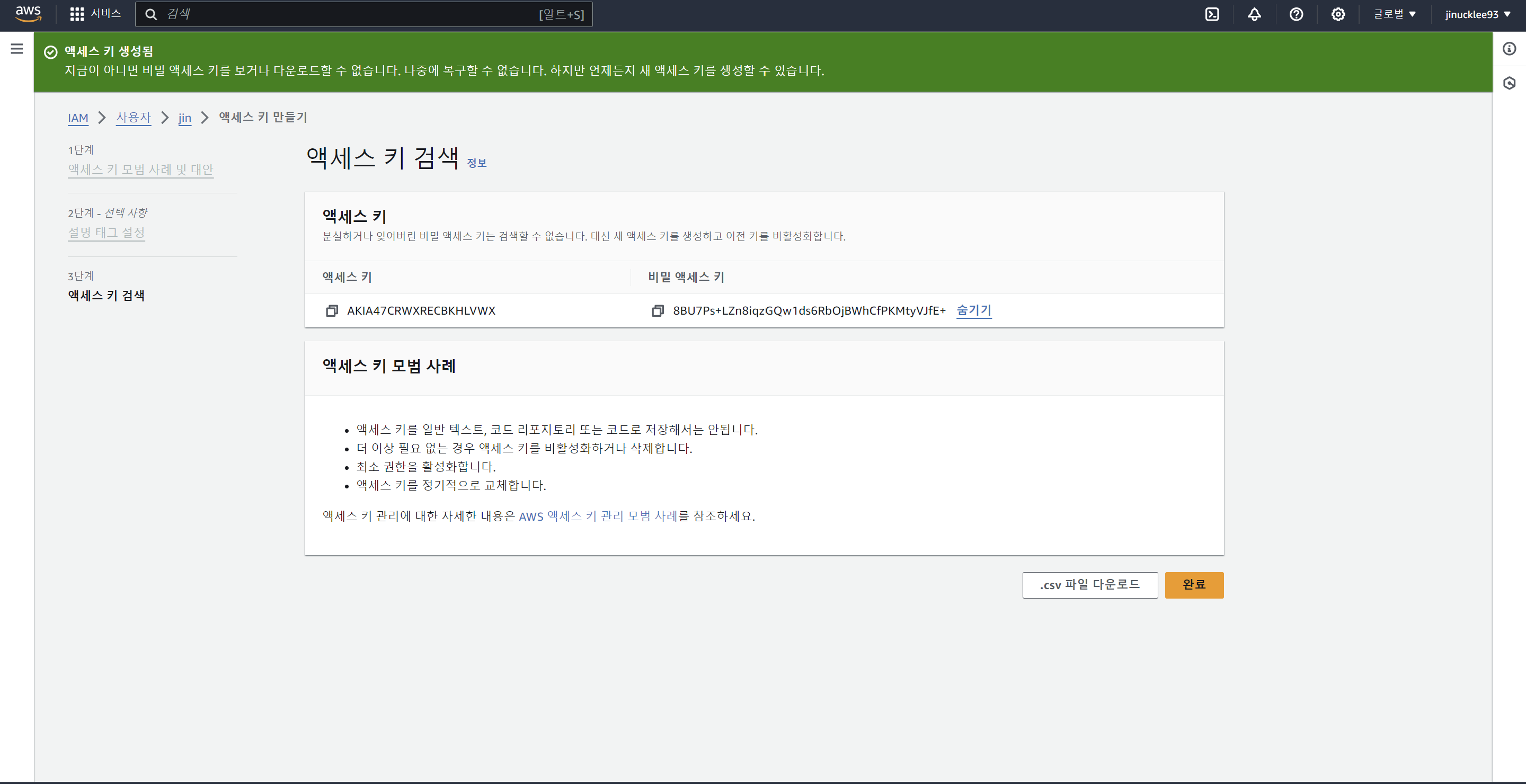This screenshot has width=1526, height=784.
Task: Click the 액세스 키 생성됨 success banner title
Action: [109, 51]
